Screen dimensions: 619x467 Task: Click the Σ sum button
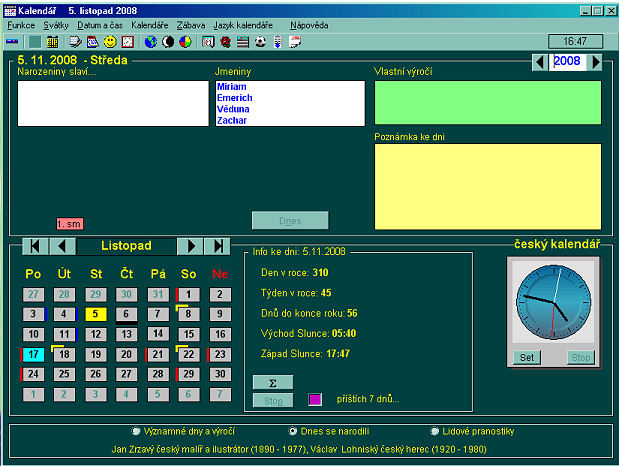[273, 383]
